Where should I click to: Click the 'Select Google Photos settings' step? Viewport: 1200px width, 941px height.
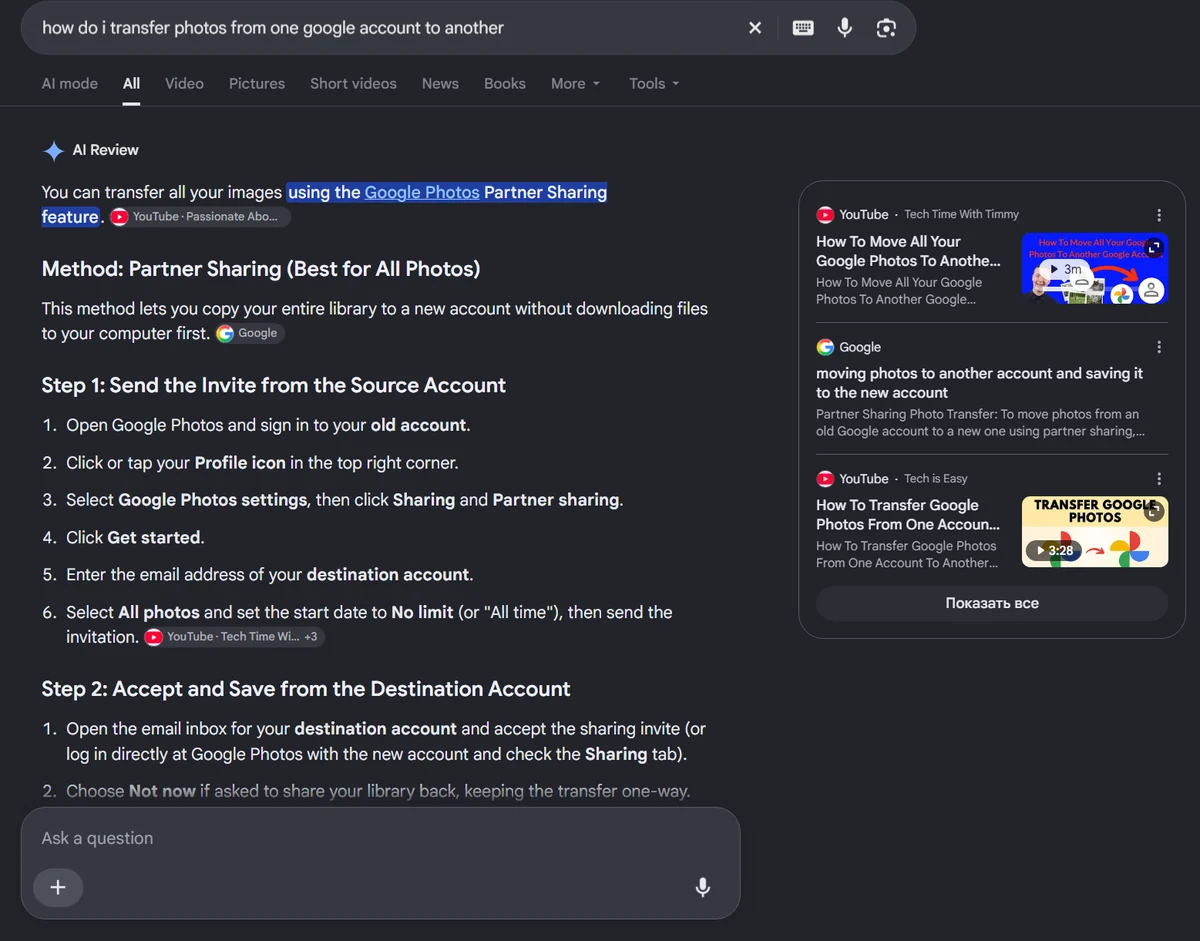point(345,500)
